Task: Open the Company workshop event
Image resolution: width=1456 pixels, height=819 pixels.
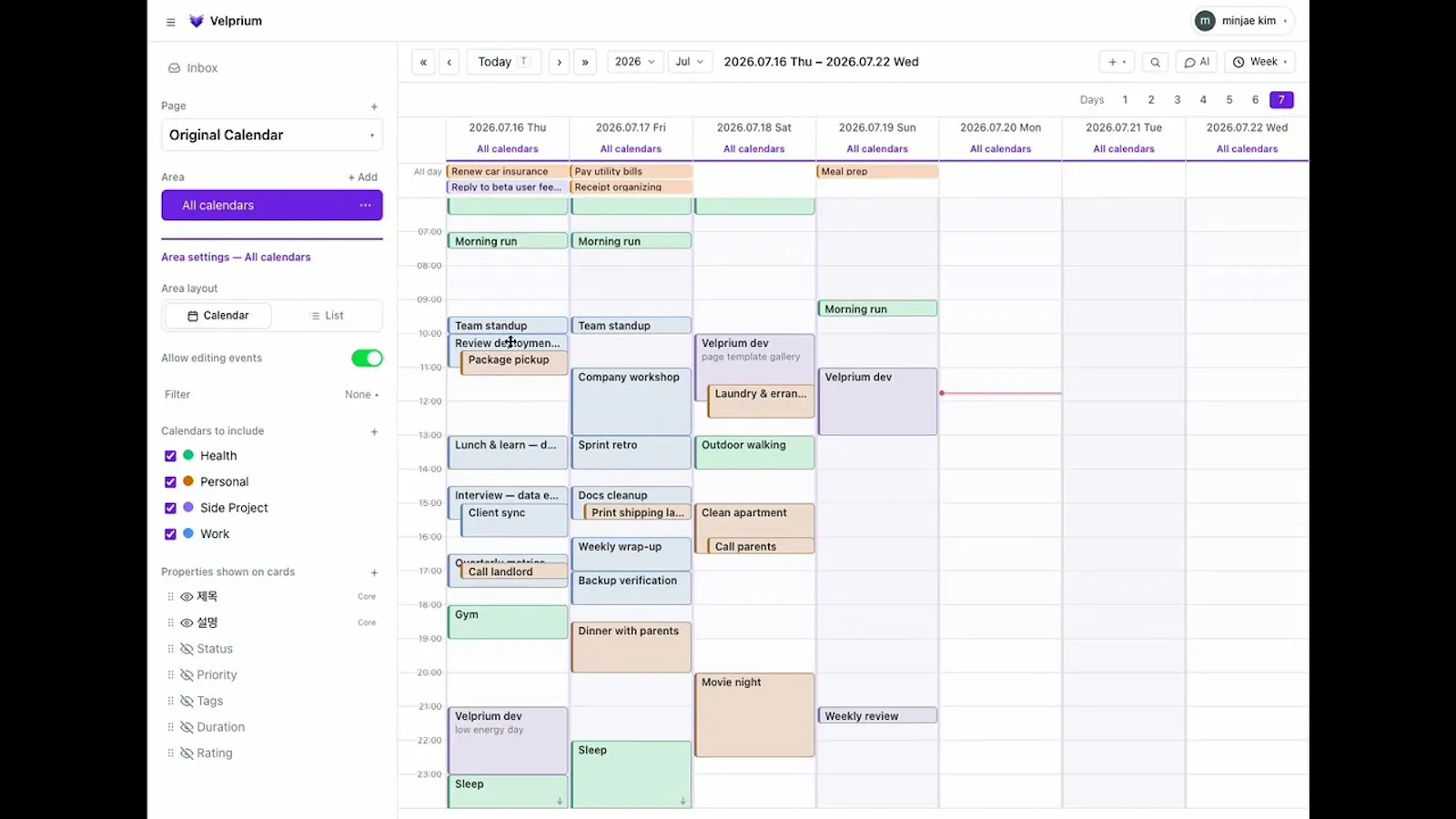Action: coord(631,401)
